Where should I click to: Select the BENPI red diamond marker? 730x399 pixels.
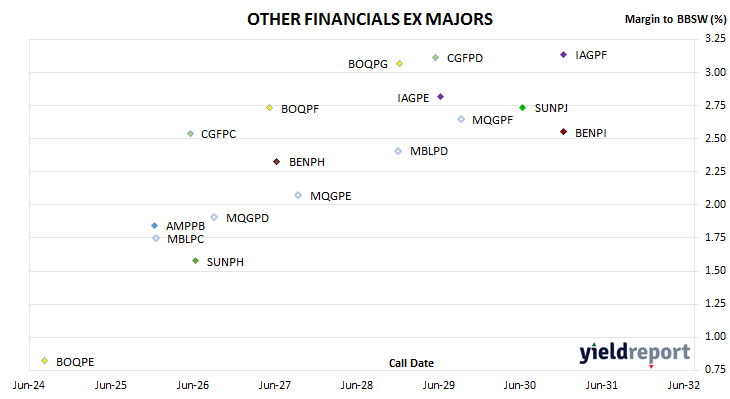click(x=563, y=132)
